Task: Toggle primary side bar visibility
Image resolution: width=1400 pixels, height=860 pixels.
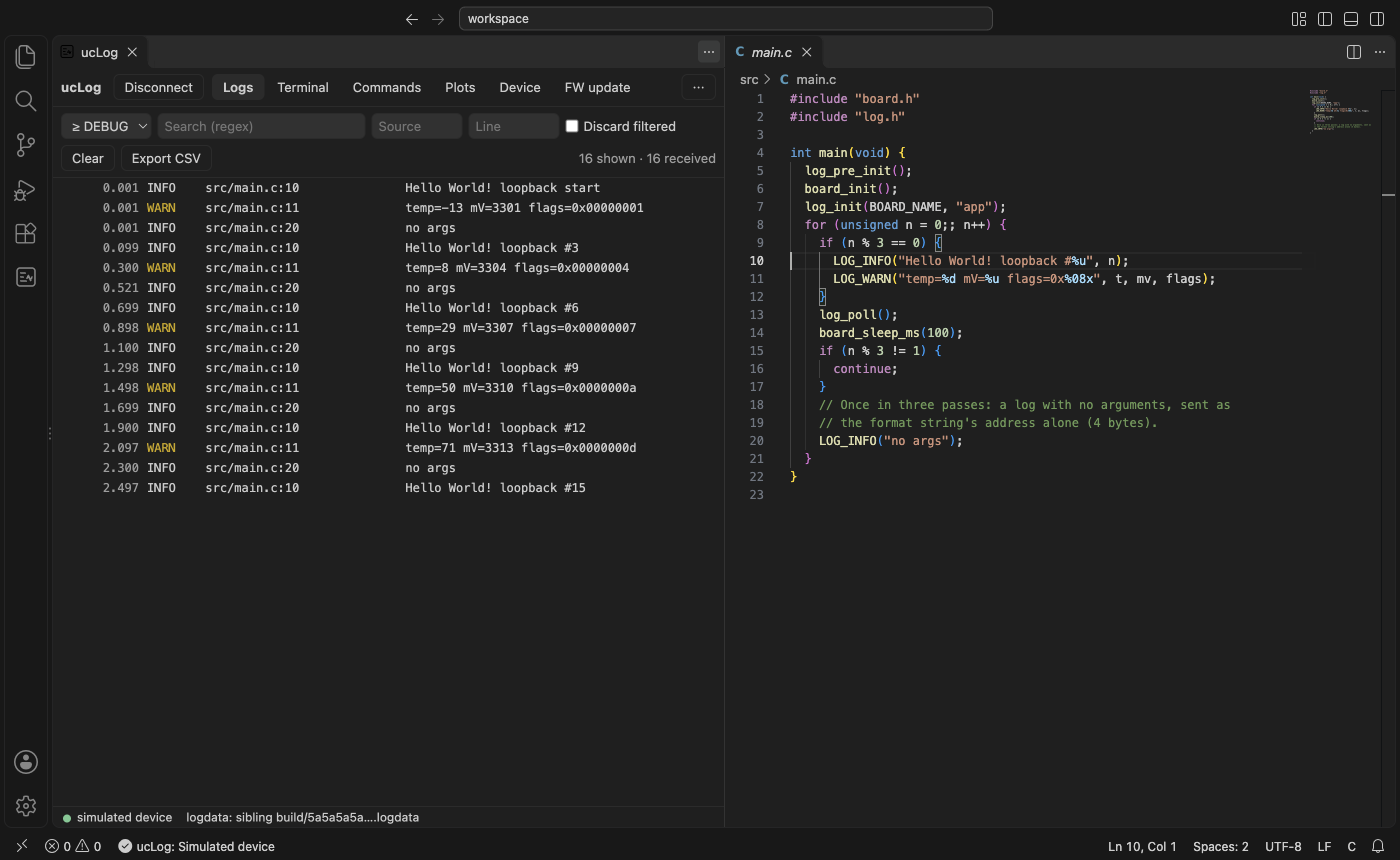Action: point(1325,19)
